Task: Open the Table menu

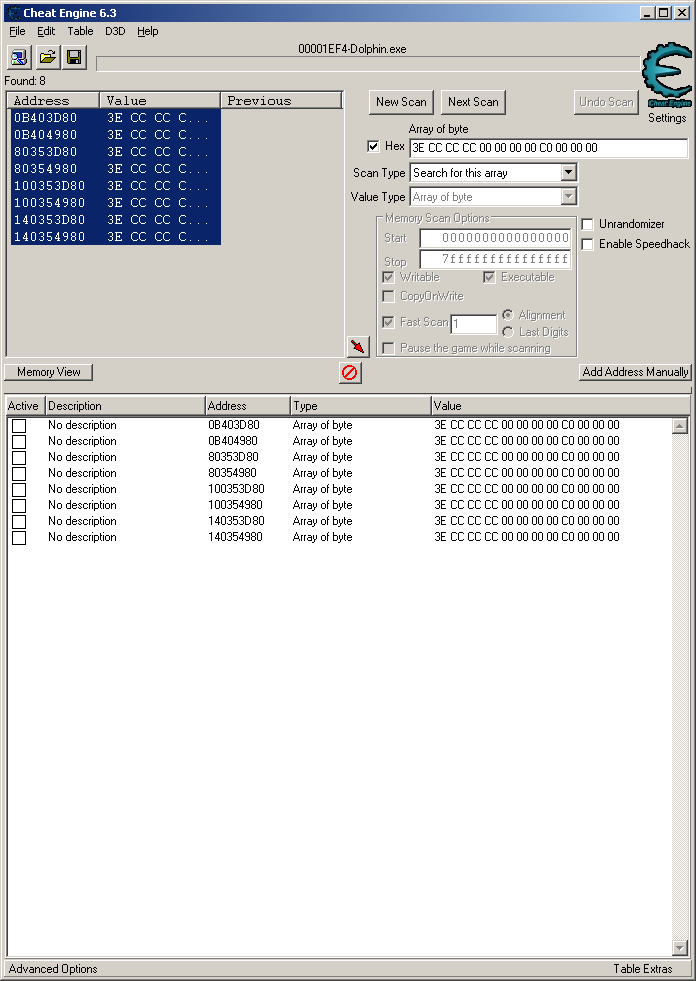Action: [80, 31]
